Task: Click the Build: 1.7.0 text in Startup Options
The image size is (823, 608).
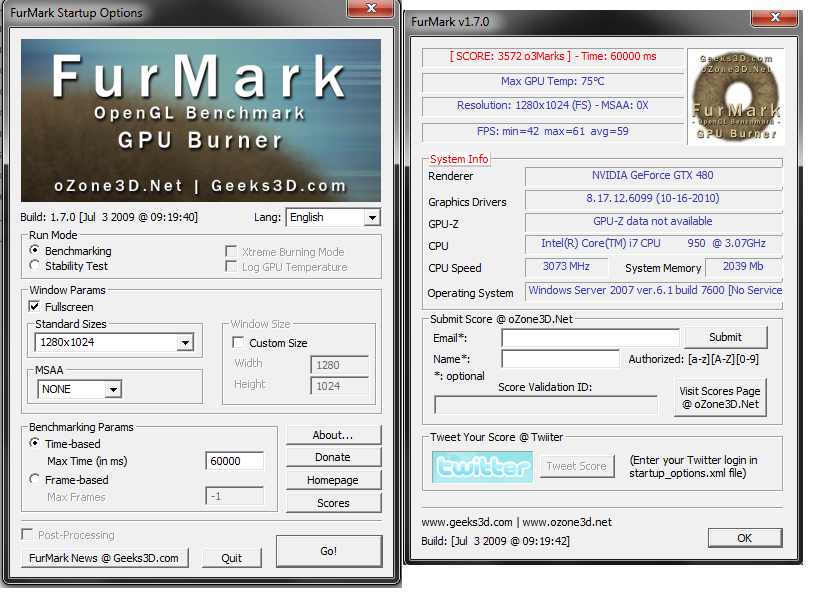Action: click(109, 217)
